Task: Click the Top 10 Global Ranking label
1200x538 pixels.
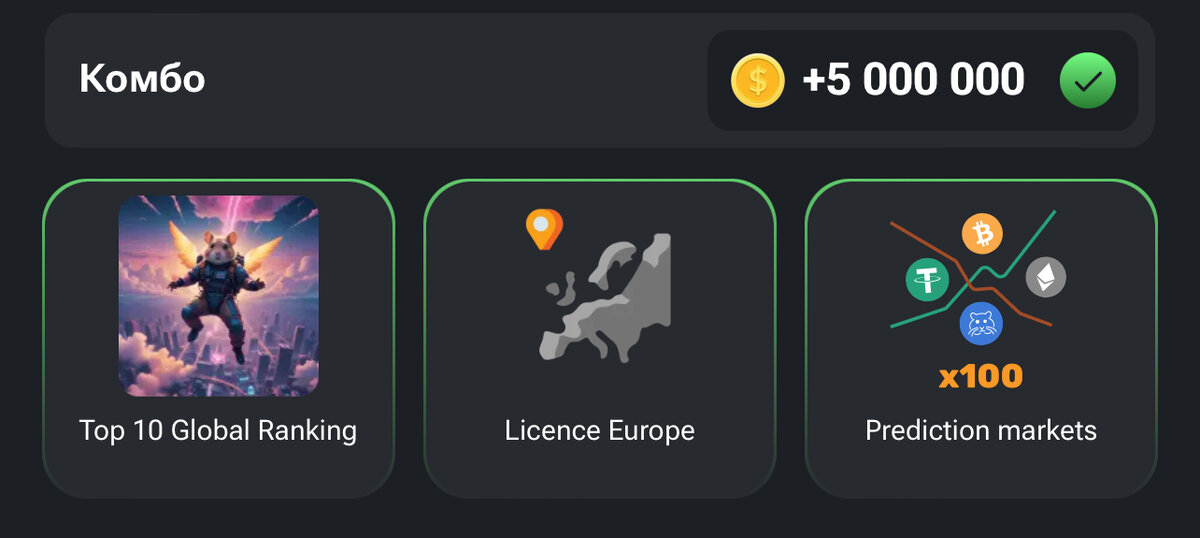Action: pos(218,431)
